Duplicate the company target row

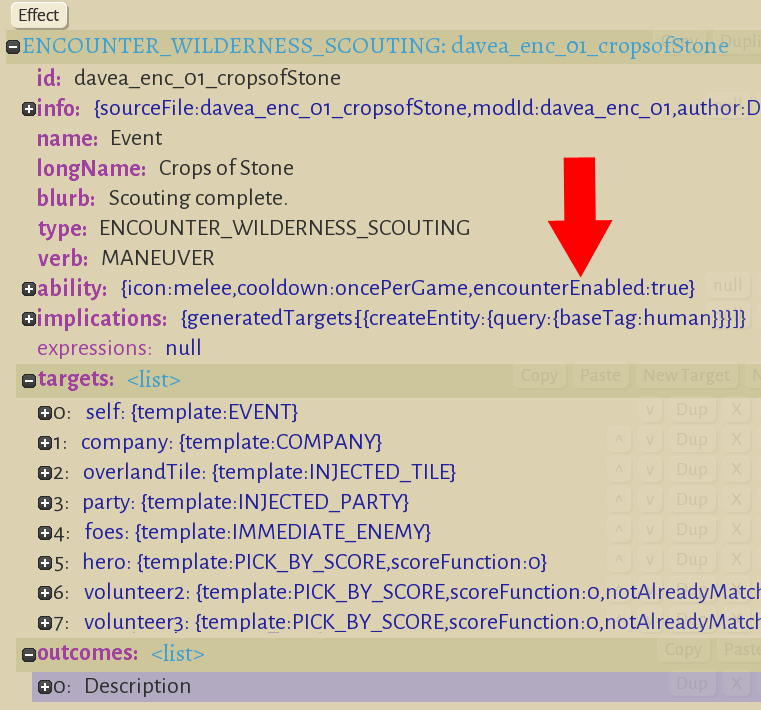click(691, 440)
